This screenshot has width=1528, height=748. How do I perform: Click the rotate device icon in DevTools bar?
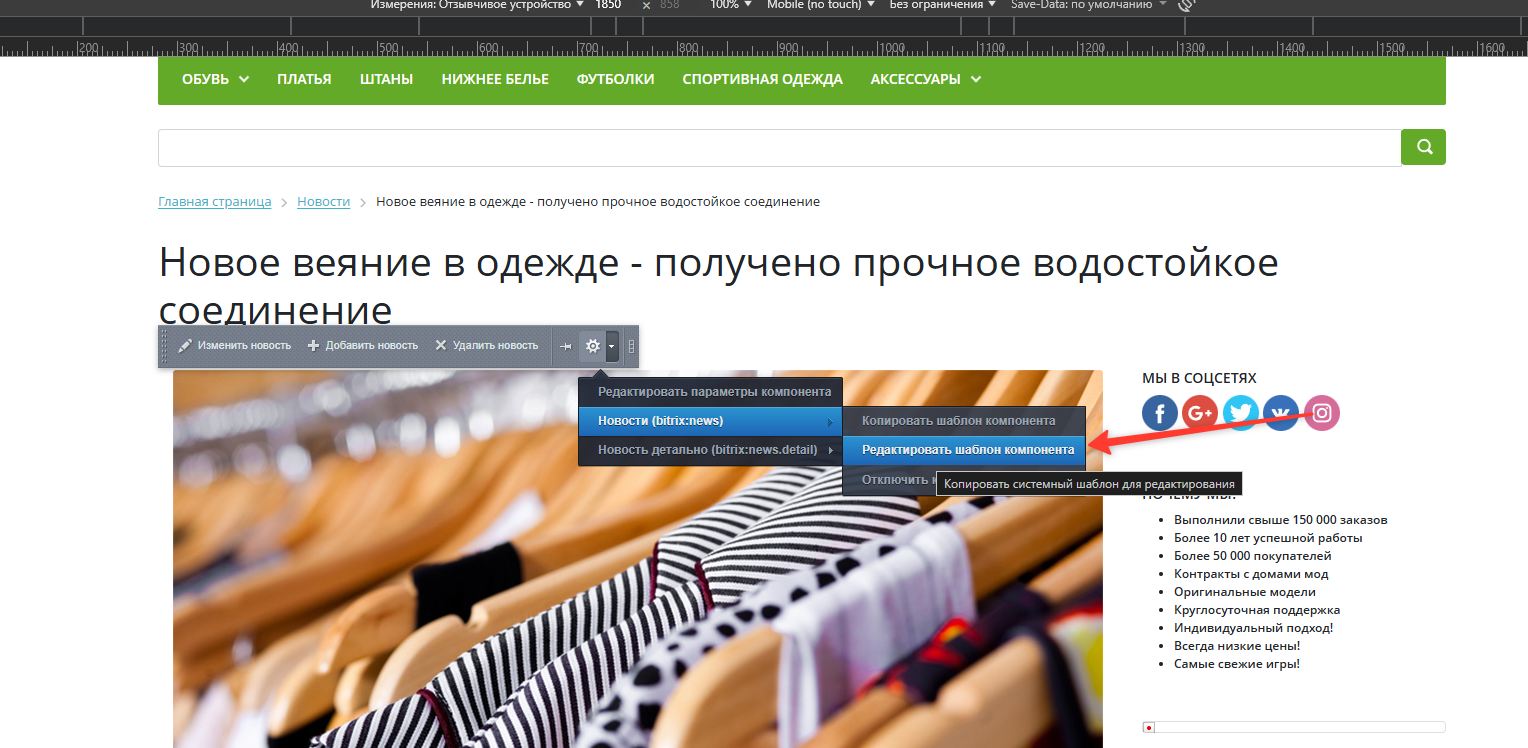[x=1187, y=5]
